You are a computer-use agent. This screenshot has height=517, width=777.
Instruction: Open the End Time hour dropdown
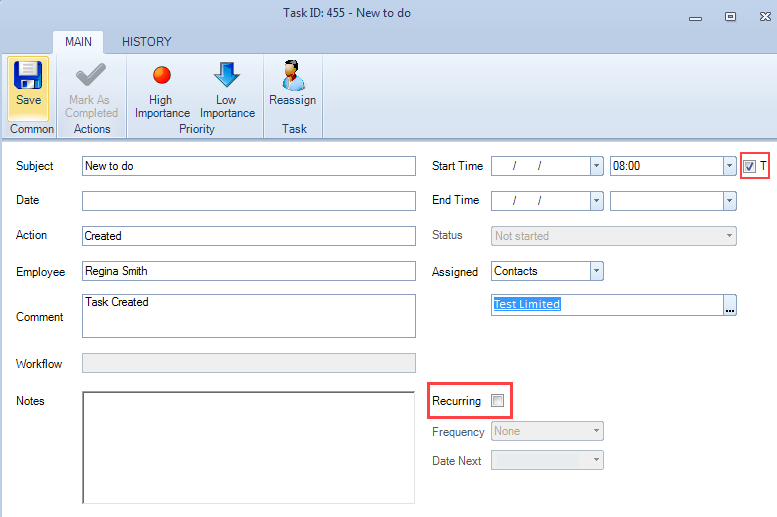coord(729,201)
